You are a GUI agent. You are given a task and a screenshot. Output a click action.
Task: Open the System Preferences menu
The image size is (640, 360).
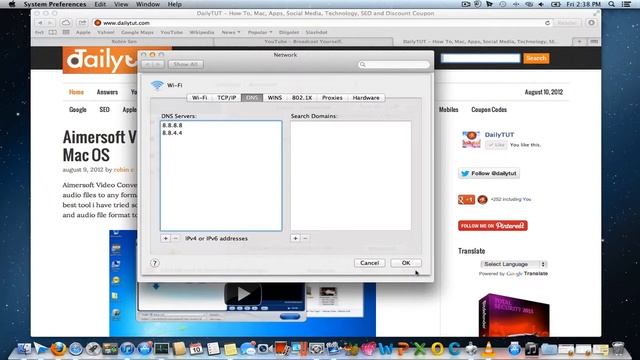coord(55,4)
